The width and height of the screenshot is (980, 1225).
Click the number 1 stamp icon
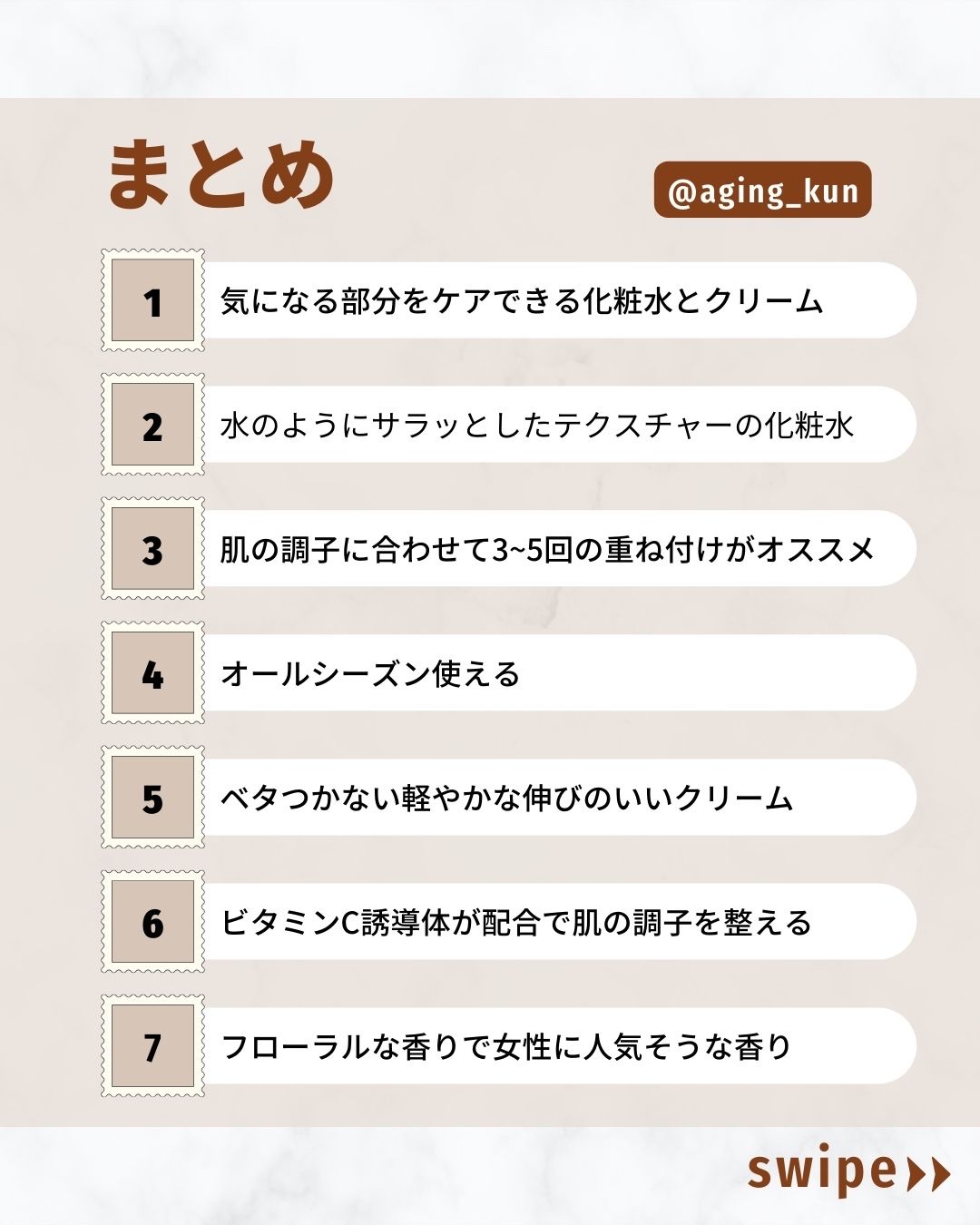[x=152, y=301]
